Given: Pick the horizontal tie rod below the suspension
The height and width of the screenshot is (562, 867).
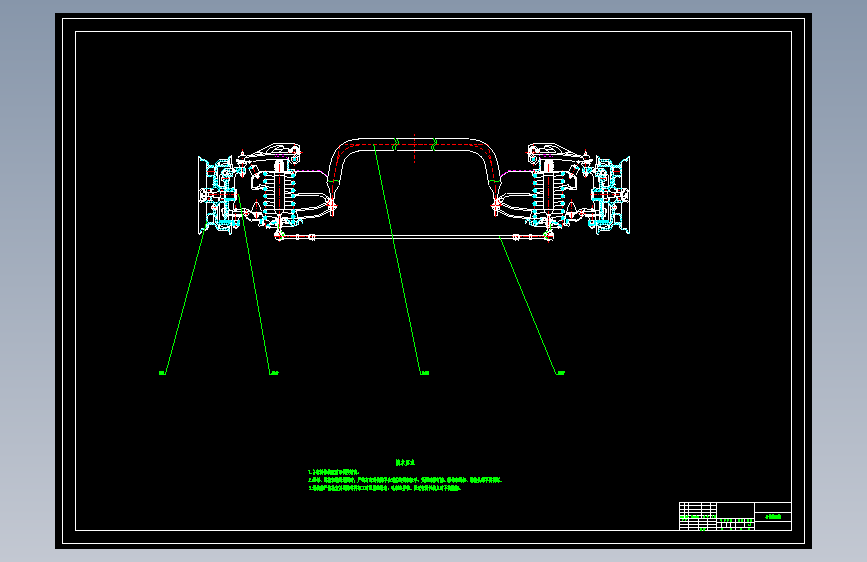Looking at the screenshot, I should [x=414, y=237].
